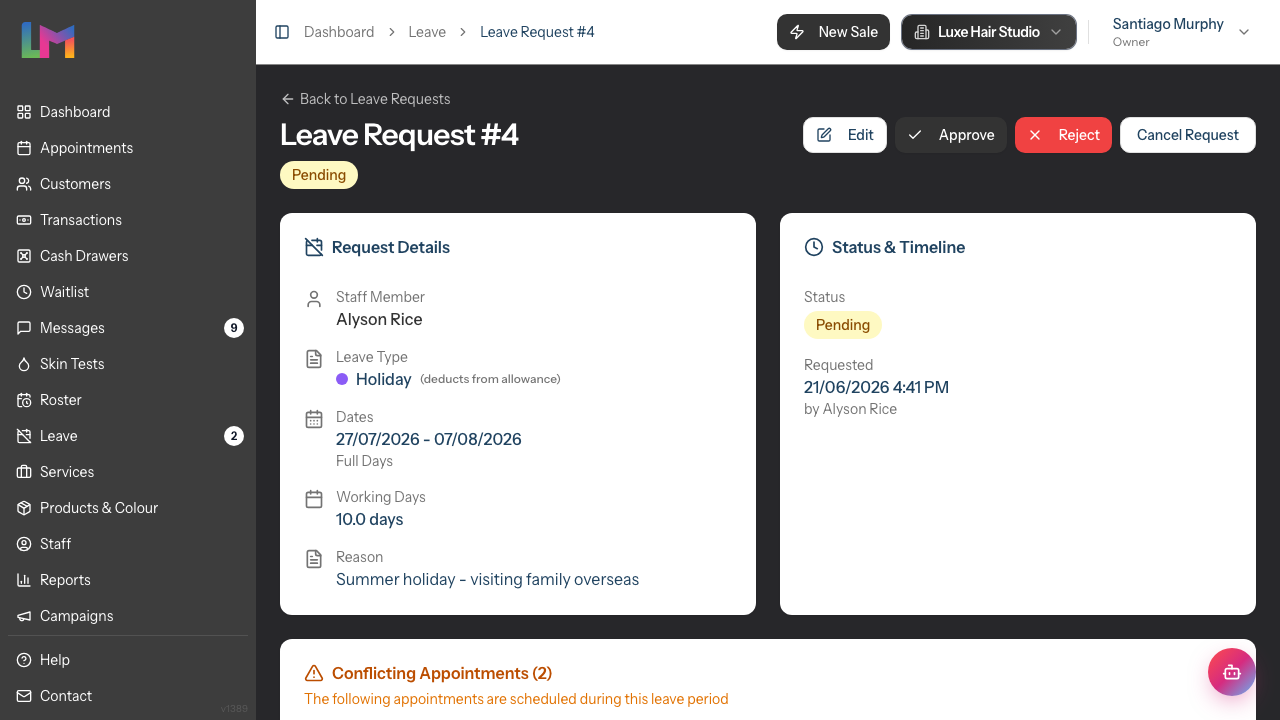The image size is (1280, 720).
Task: Click the Waitlist clock icon
Action: tap(24, 292)
